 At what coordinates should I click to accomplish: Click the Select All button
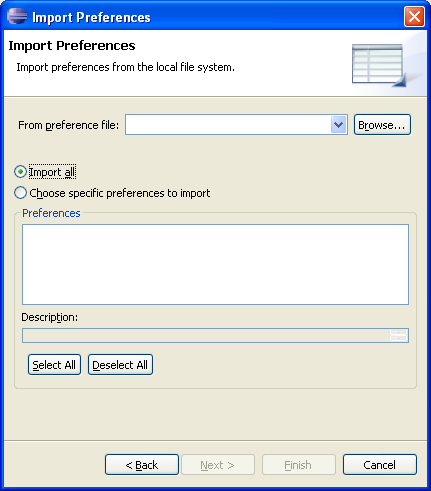[54, 365]
